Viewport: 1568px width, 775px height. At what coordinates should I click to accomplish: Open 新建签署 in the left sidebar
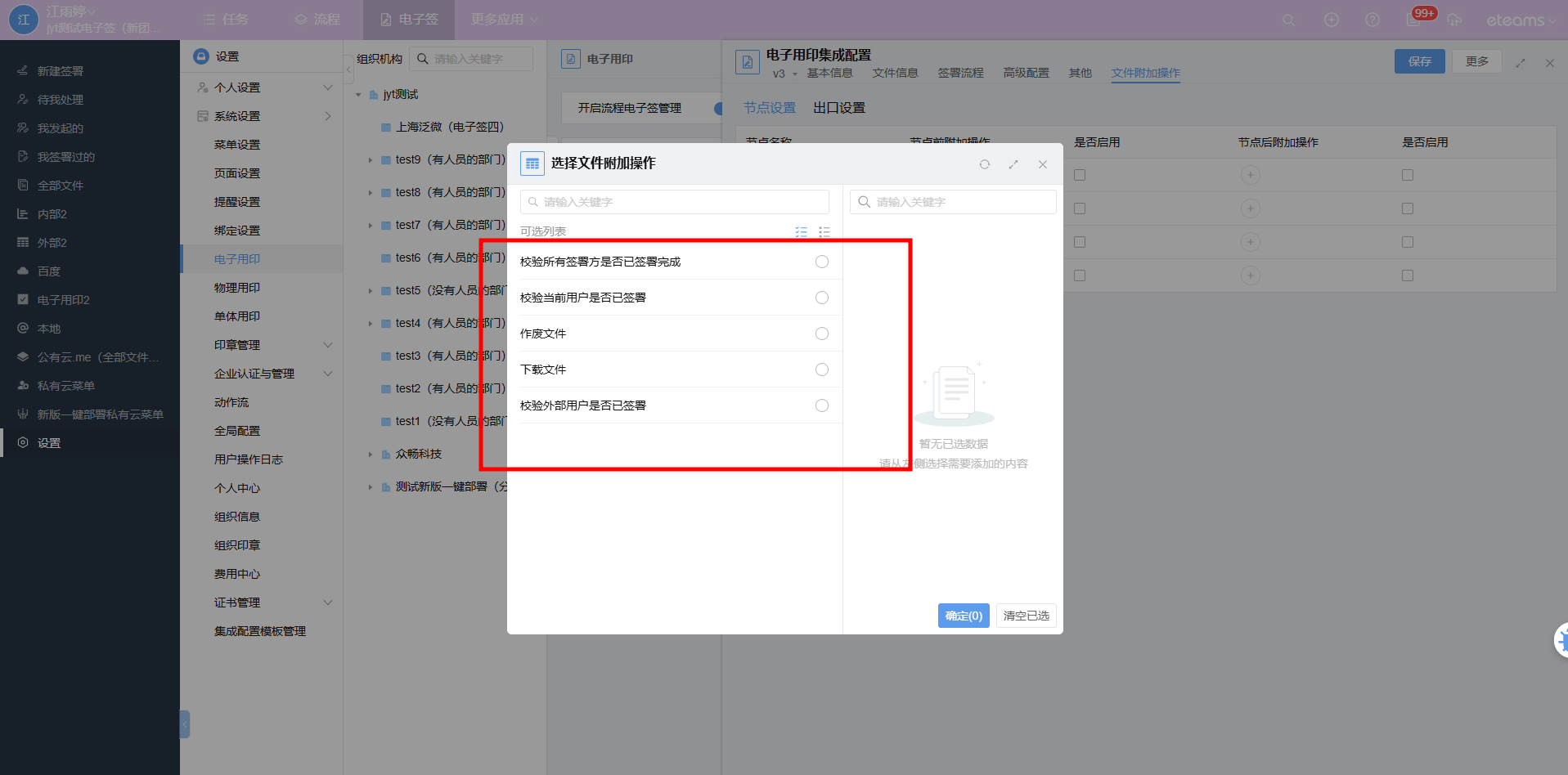pos(60,71)
